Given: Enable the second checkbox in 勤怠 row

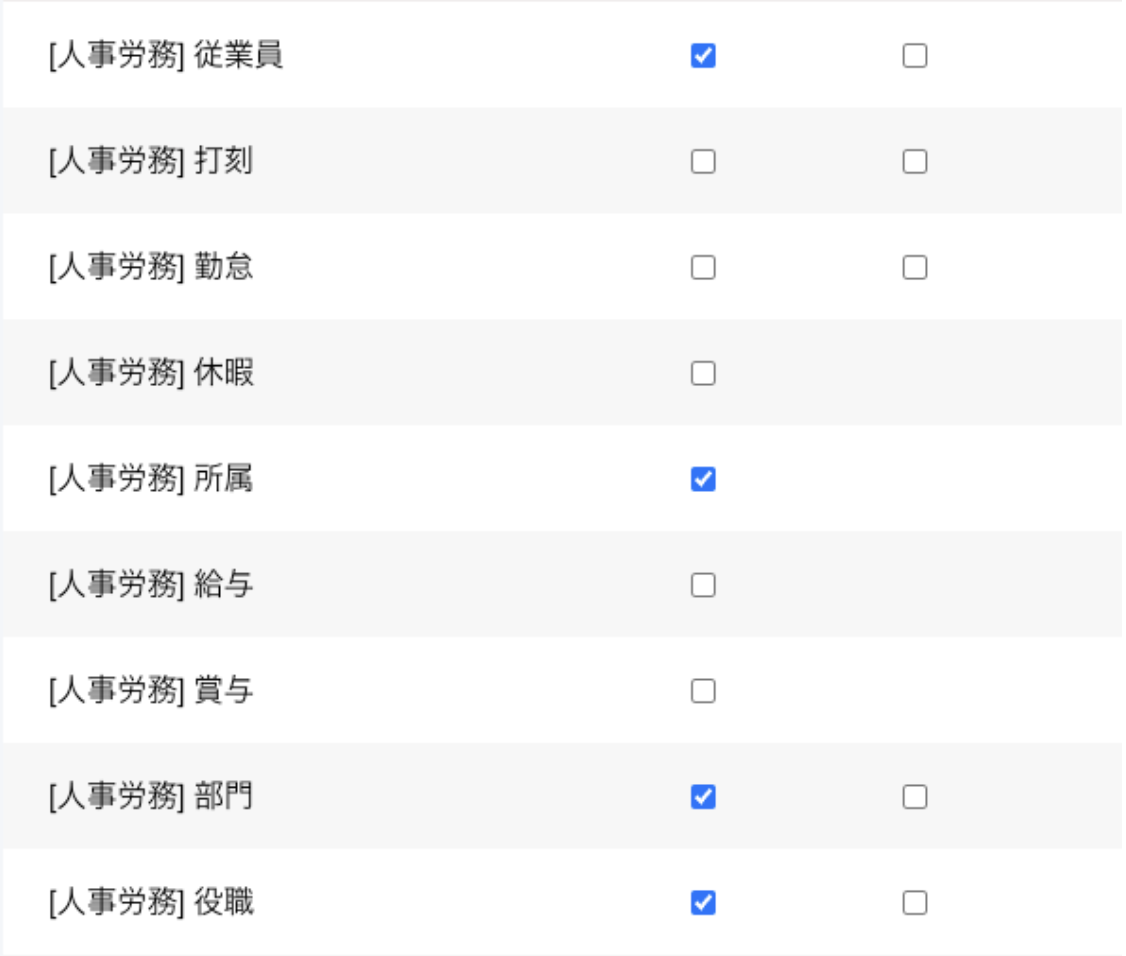Looking at the screenshot, I should pos(914,268).
